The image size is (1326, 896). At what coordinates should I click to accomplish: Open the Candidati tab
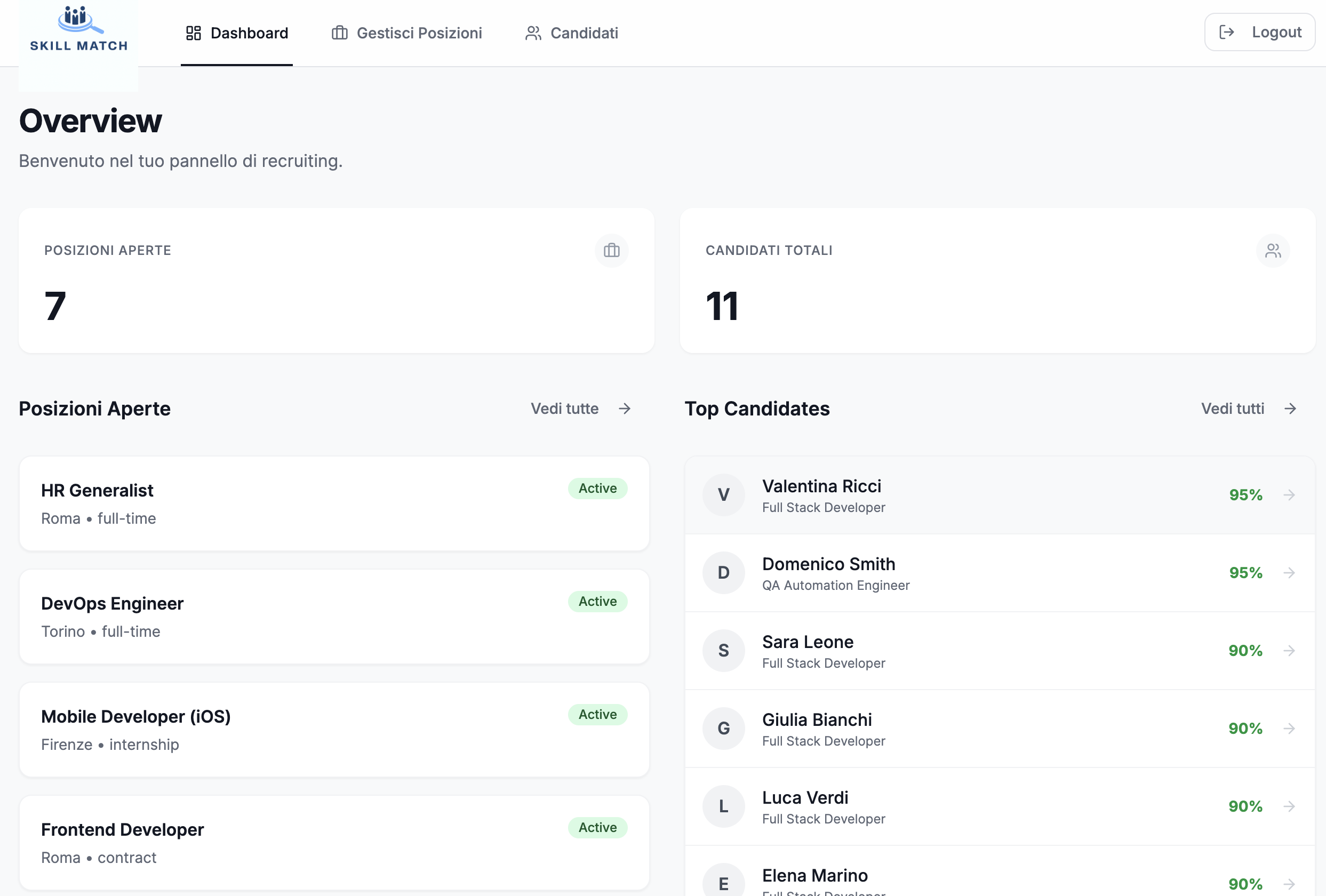click(x=572, y=33)
